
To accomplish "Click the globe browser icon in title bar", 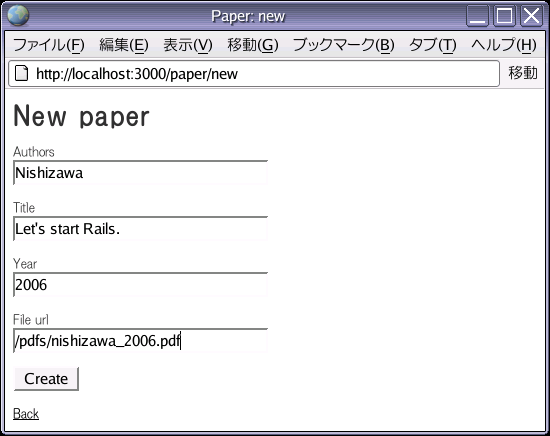I will tap(18, 16).
